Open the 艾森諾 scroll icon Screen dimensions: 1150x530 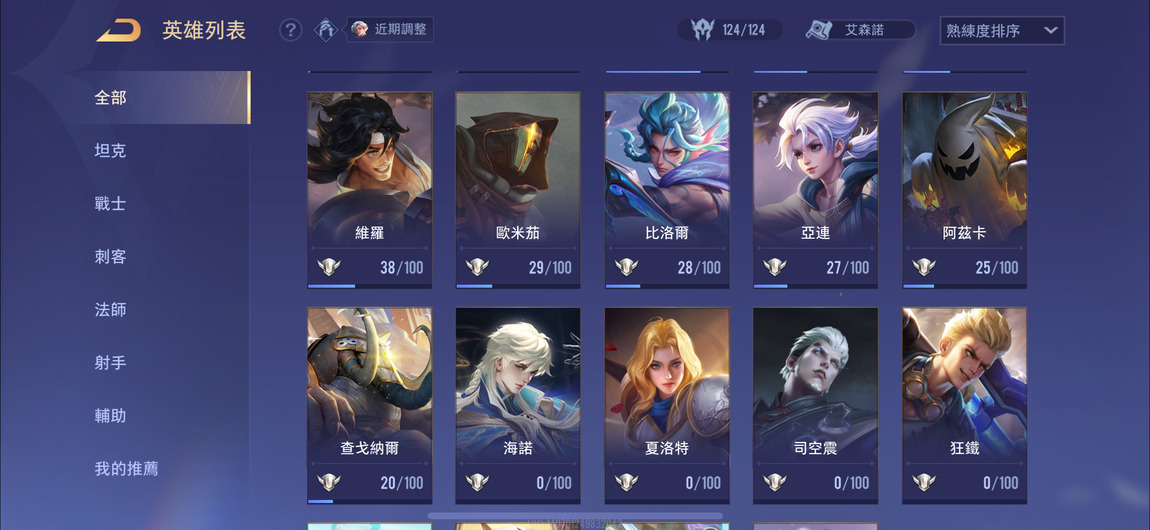[x=818, y=30]
